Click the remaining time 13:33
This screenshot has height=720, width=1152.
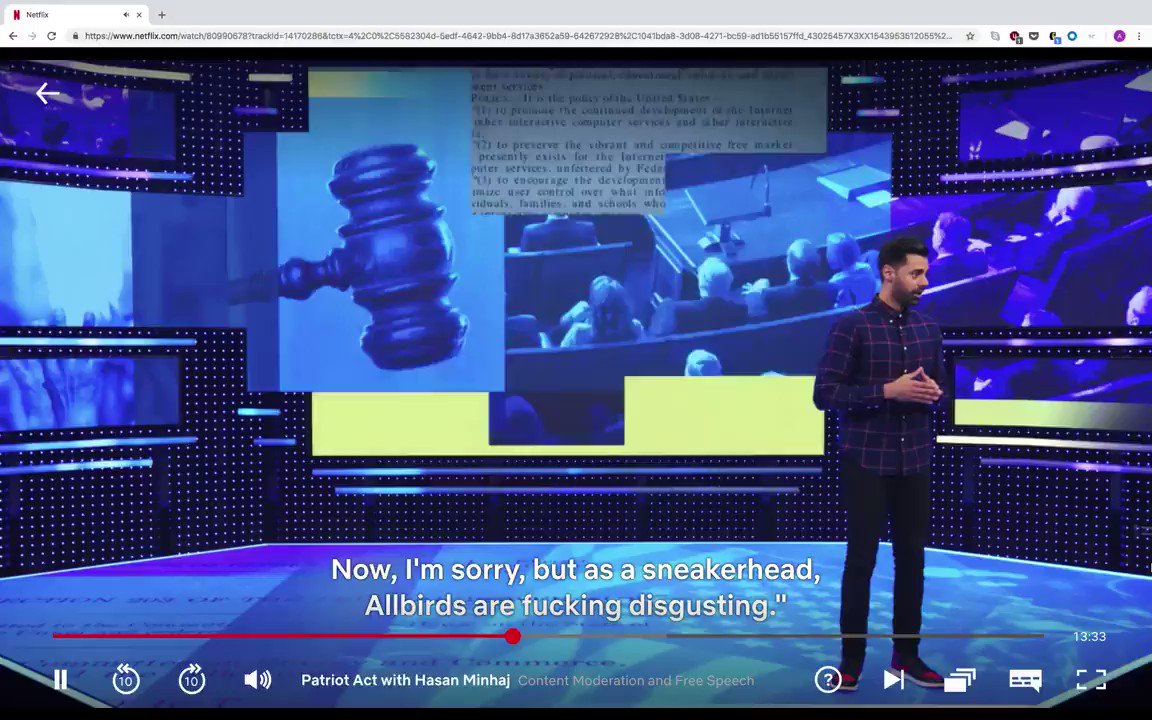click(1089, 636)
